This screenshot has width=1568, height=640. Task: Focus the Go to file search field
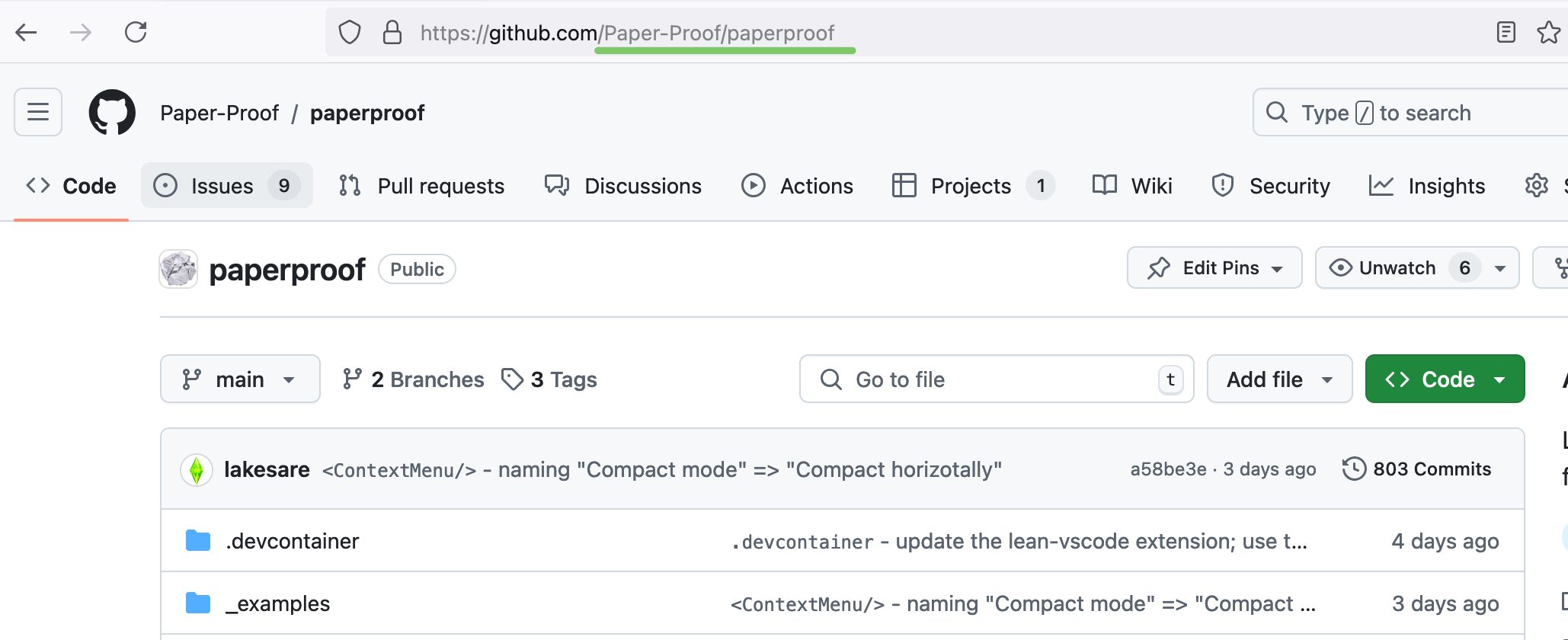point(997,379)
